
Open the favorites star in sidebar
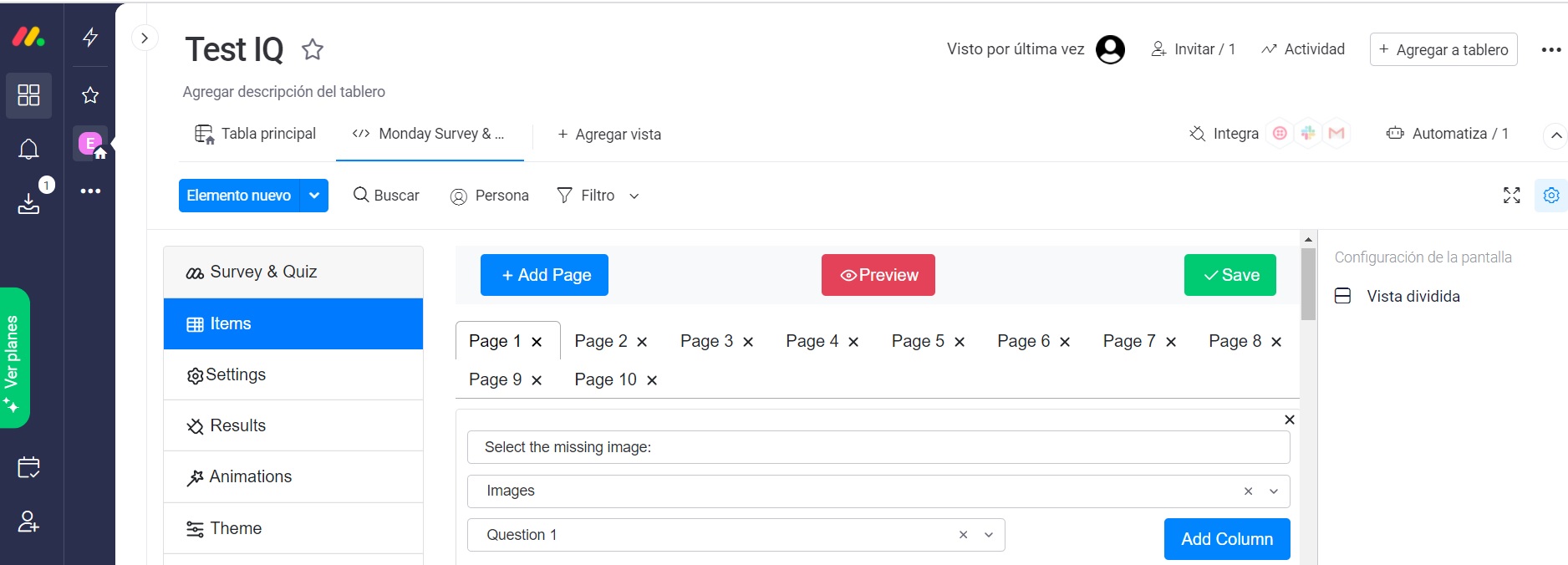pos(90,95)
